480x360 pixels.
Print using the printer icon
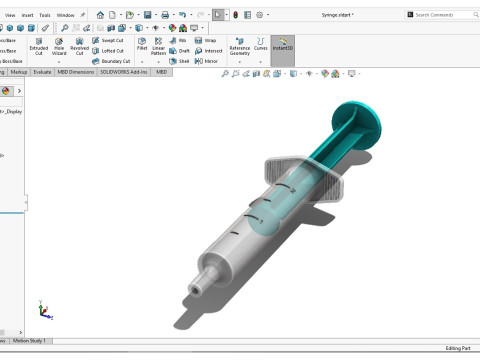point(165,15)
